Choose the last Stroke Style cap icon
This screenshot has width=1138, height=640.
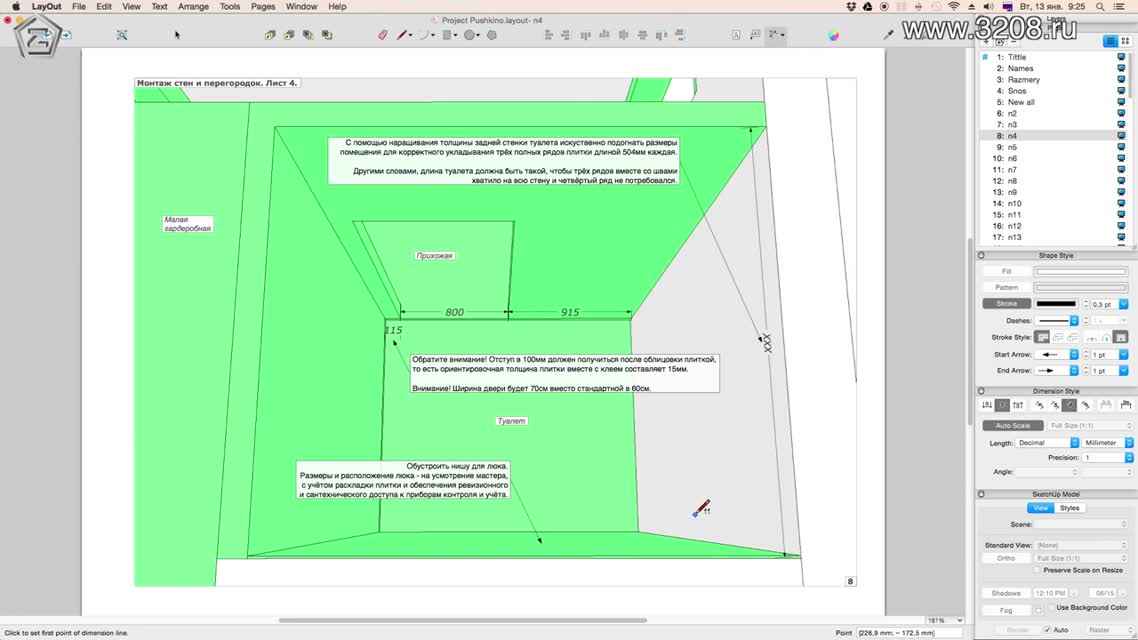1121,337
